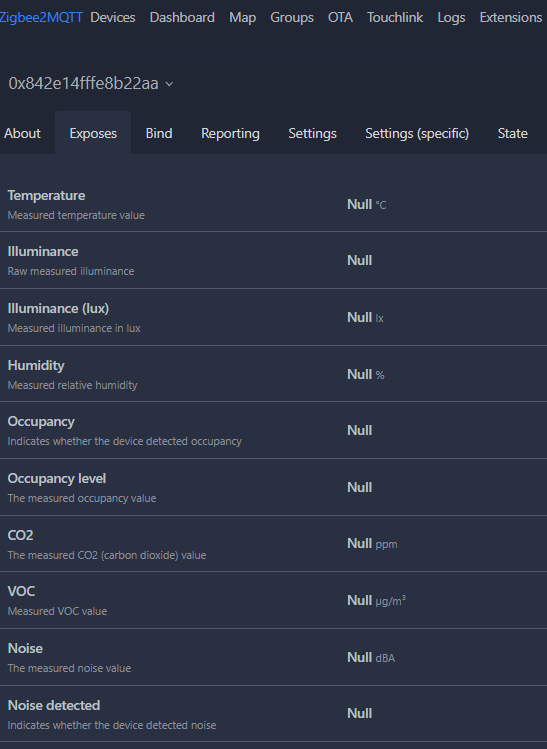Click the CO2 Null ppm value
547x749 pixels.
(372, 544)
